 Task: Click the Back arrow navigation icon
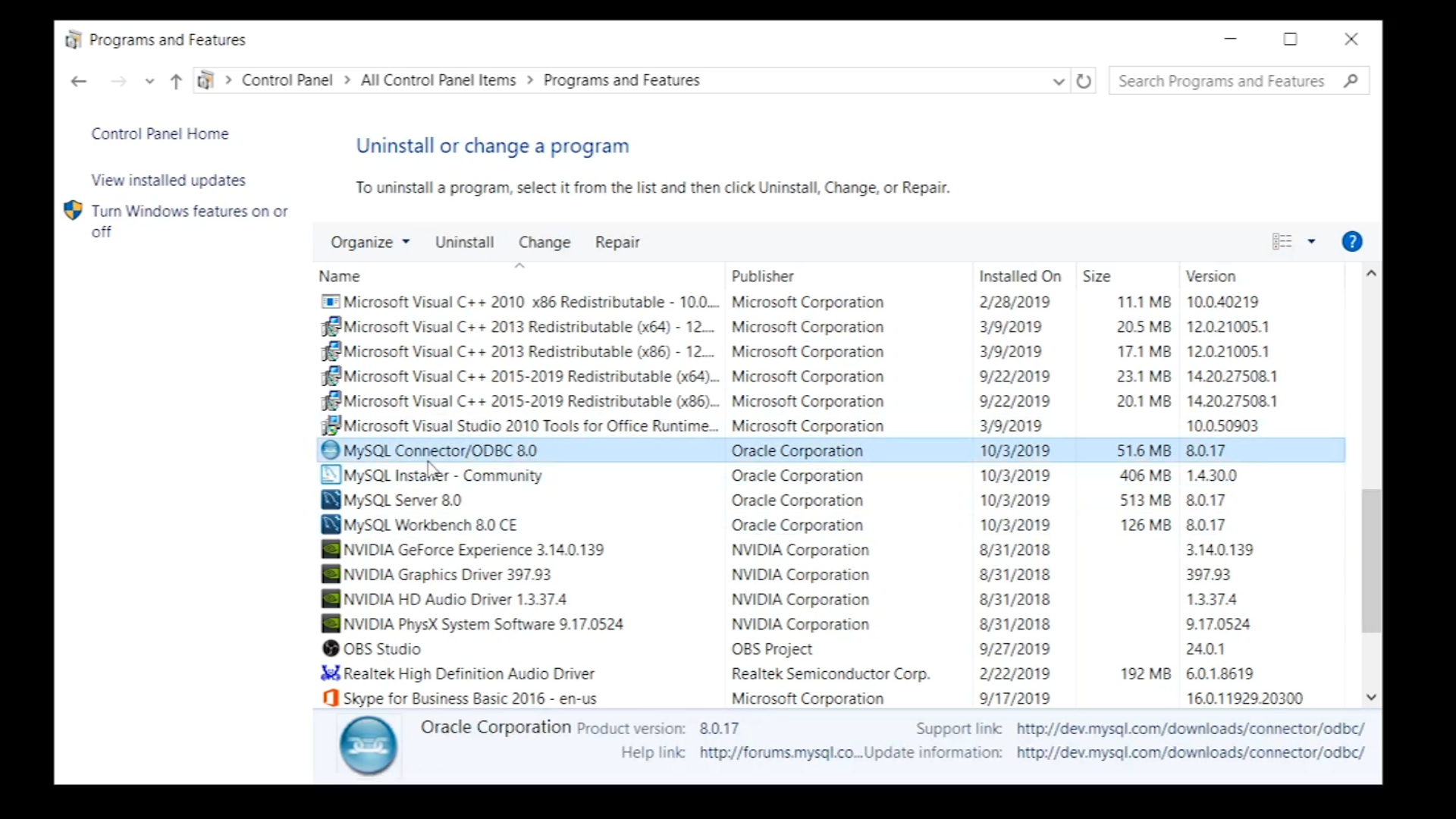(x=78, y=81)
